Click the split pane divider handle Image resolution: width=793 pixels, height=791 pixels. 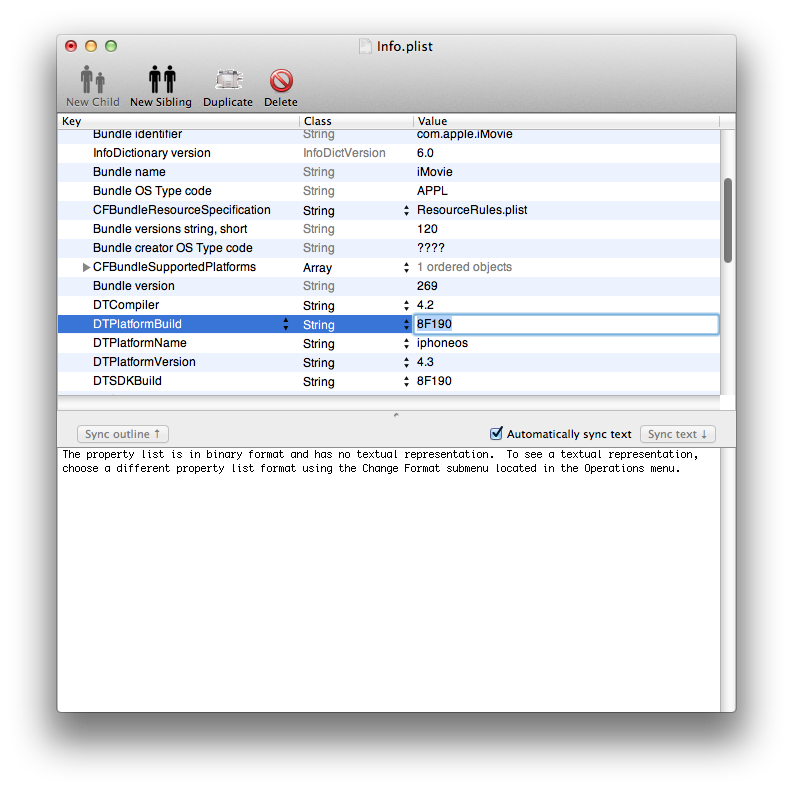coord(396,415)
